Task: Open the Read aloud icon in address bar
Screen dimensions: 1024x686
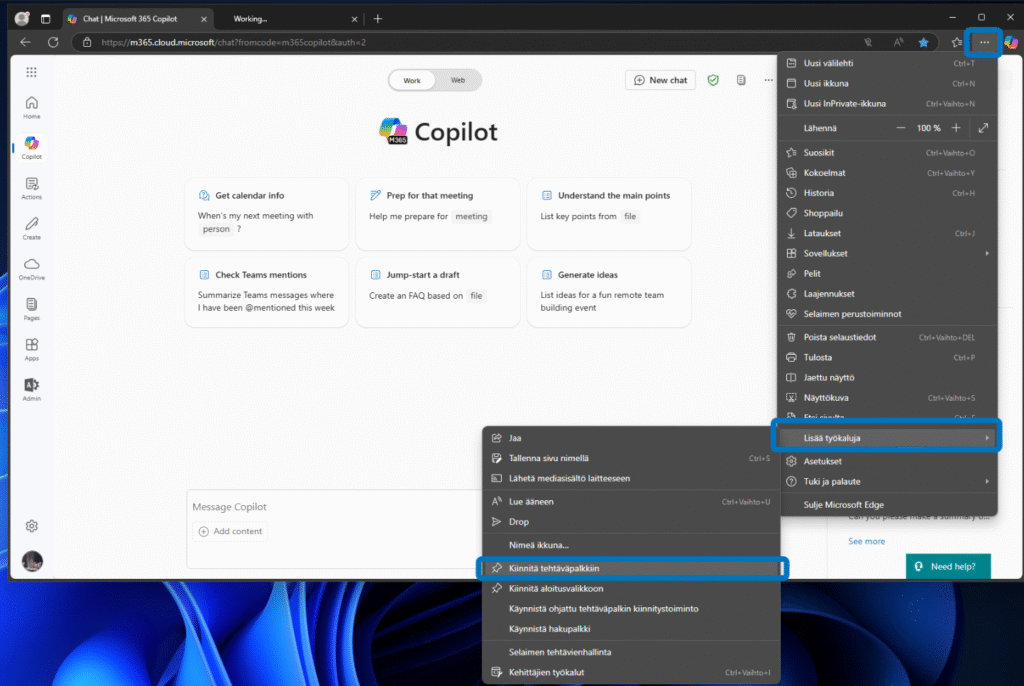Action: pos(898,42)
